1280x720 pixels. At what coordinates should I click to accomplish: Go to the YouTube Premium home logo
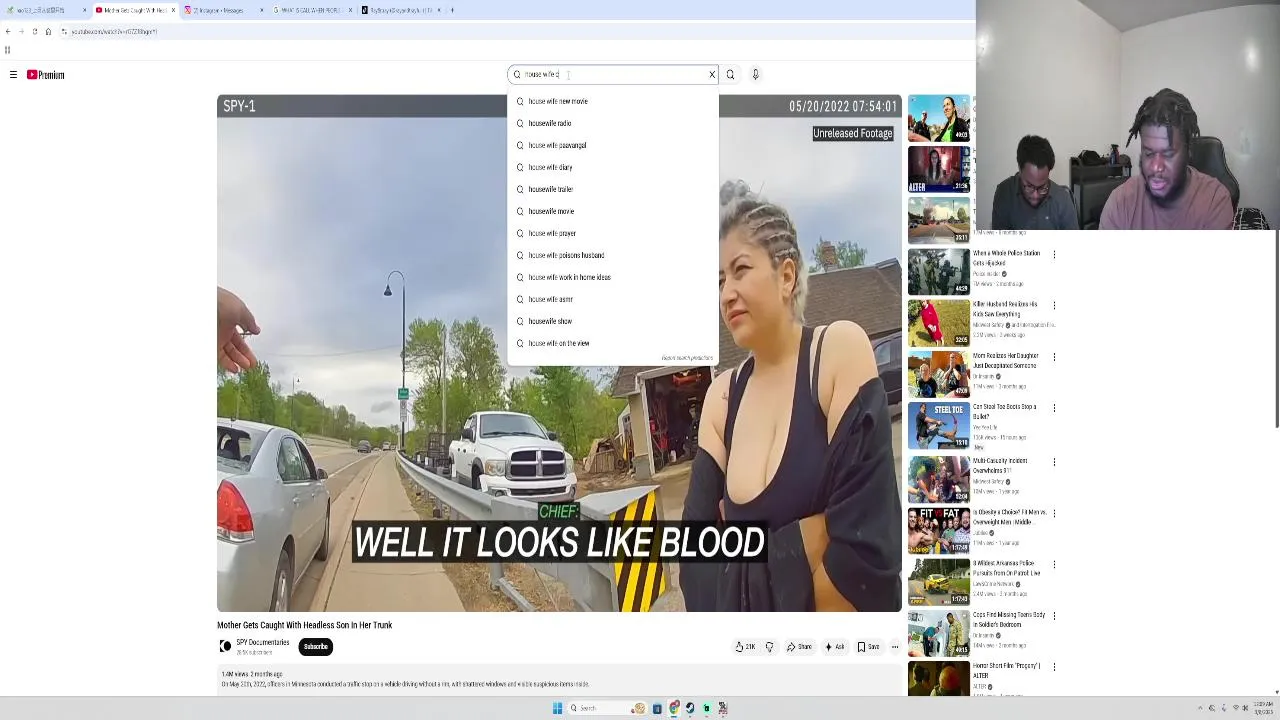pyautogui.click(x=45, y=75)
